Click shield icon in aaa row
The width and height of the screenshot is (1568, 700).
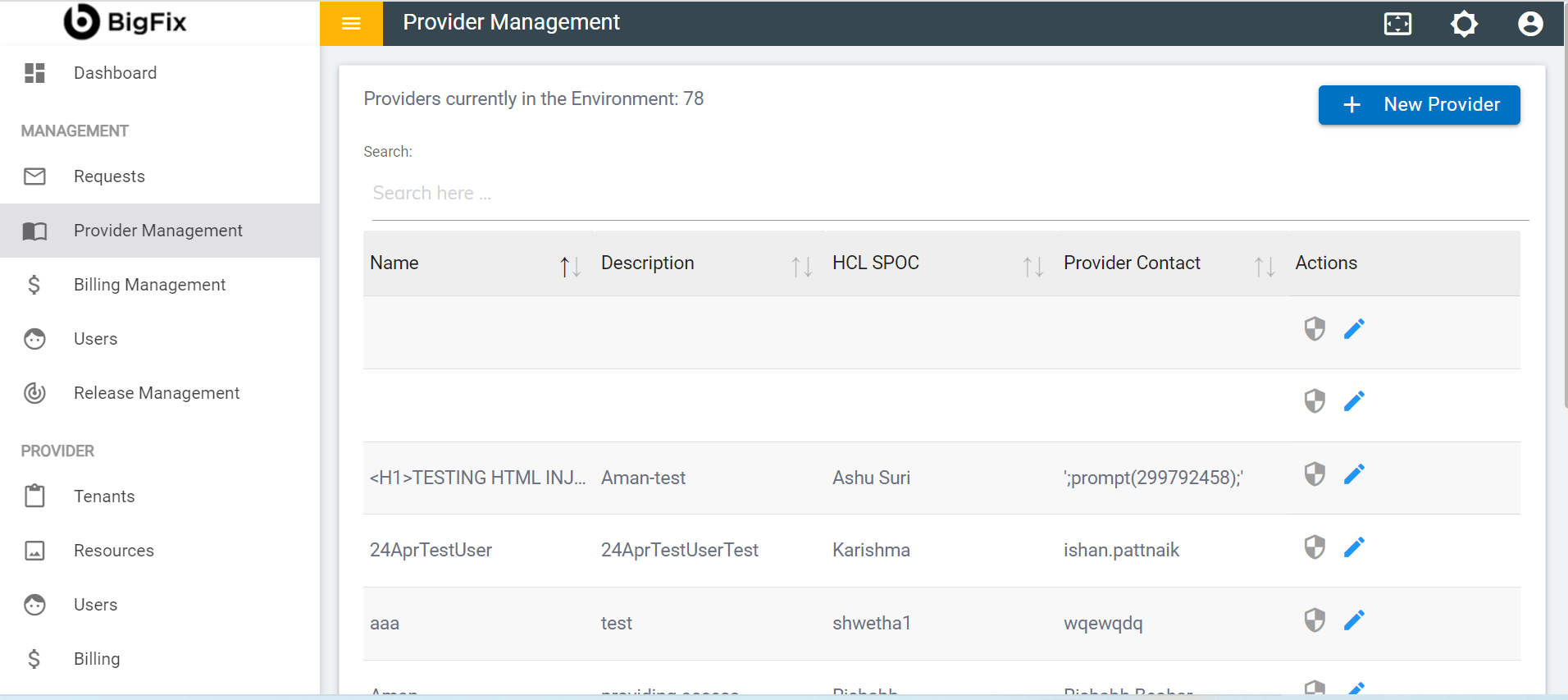1315,620
